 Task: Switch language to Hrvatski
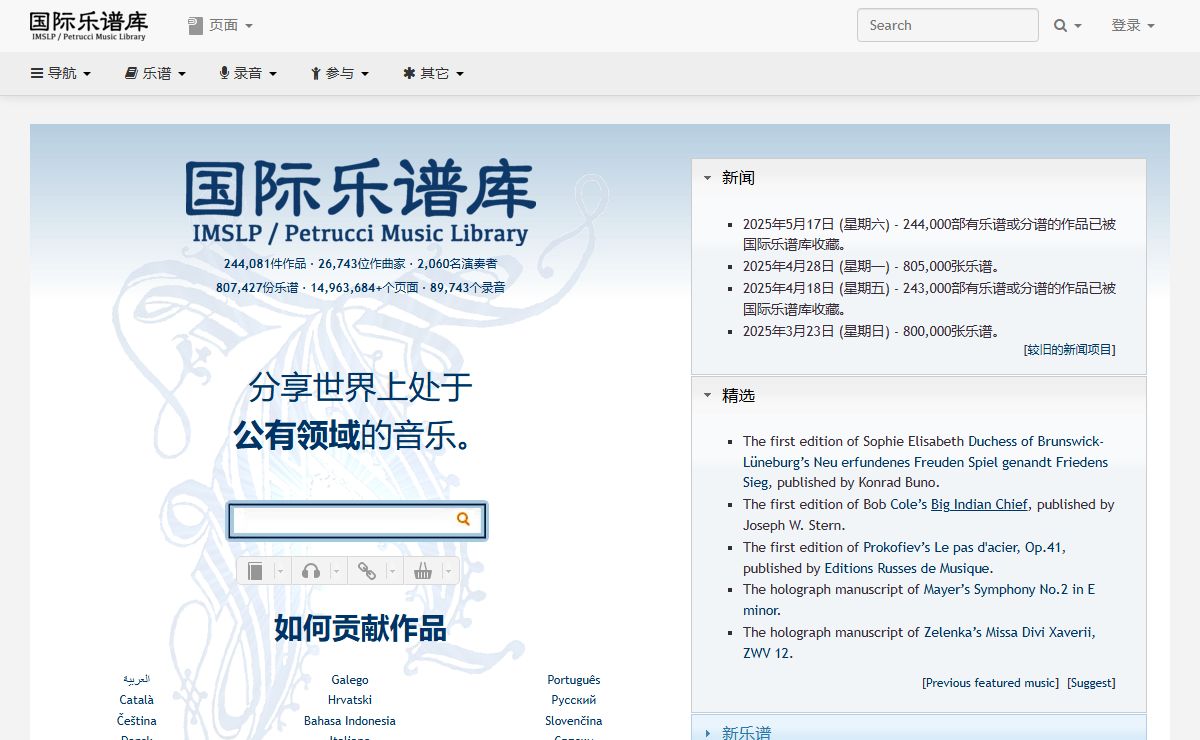[x=350, y=700]
